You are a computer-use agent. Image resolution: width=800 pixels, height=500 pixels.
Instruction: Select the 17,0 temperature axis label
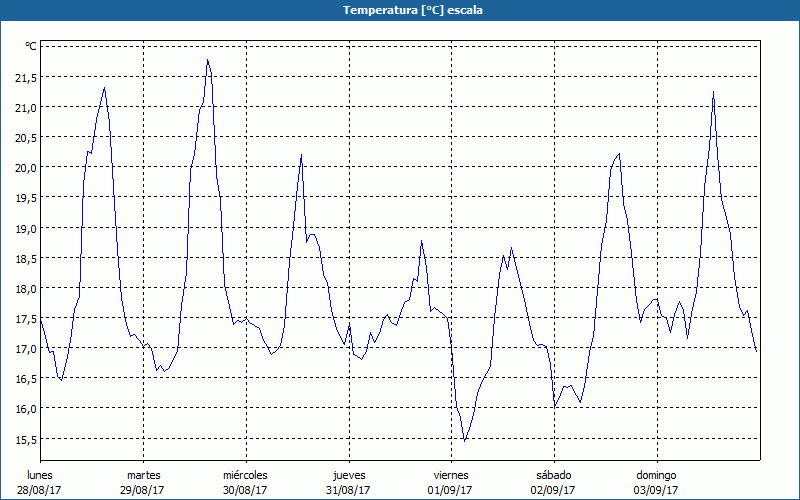coord(26,348)
